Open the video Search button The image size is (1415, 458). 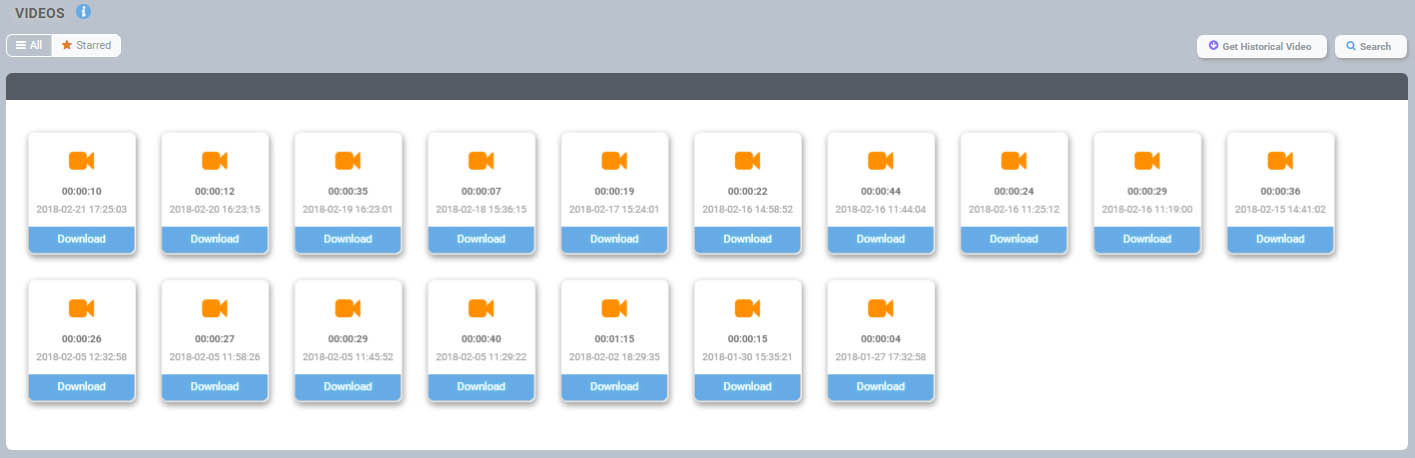pyautogui.click(x=1370, y=46)
